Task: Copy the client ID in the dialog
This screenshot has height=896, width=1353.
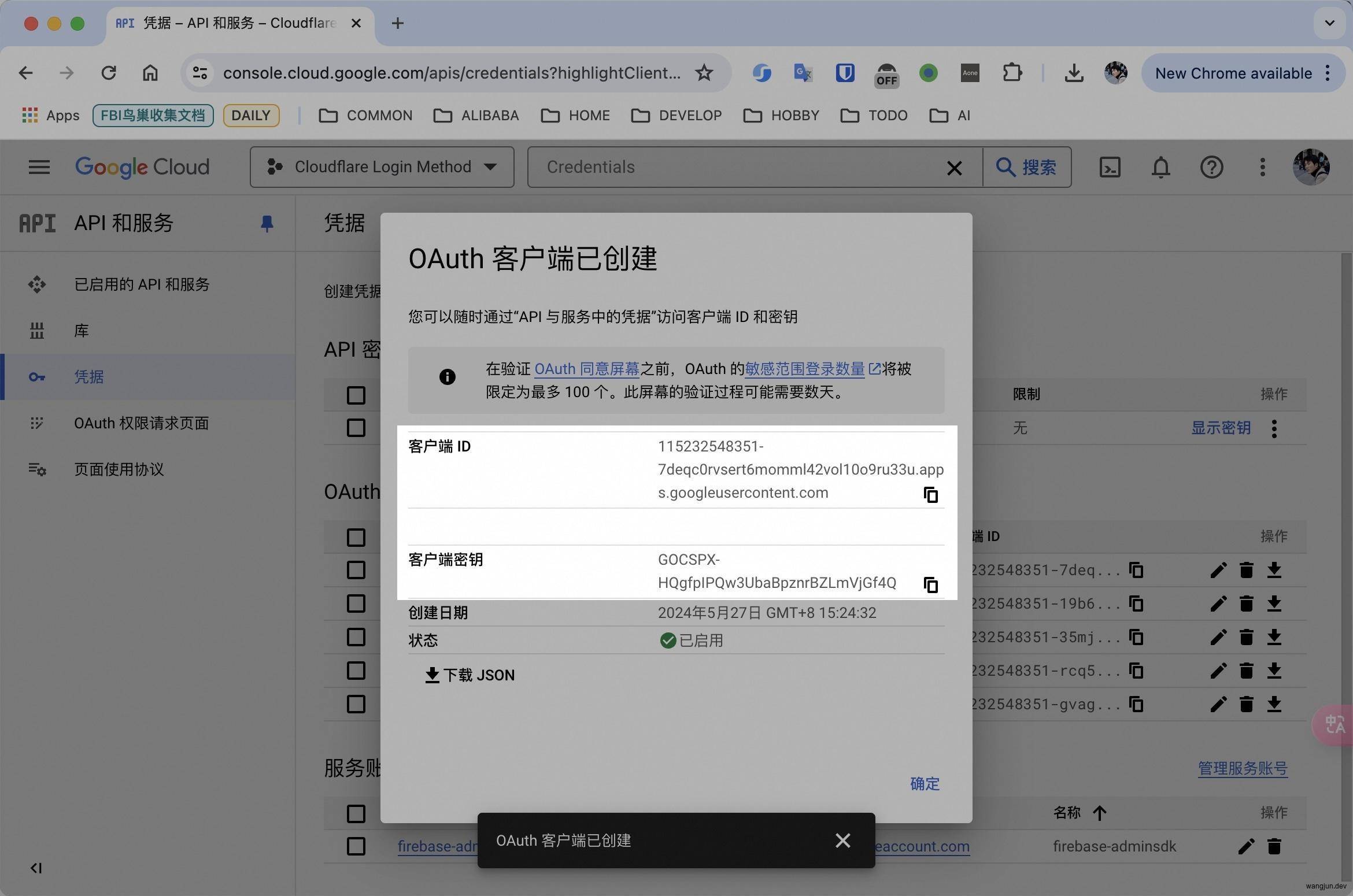Action: pyautogui.click(x=930, y=495)
